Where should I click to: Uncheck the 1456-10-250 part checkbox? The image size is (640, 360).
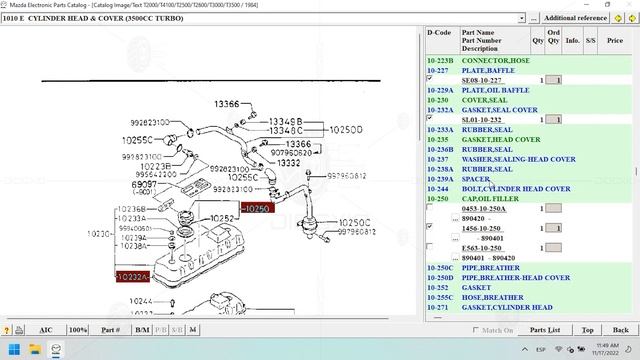click(429, 227)
